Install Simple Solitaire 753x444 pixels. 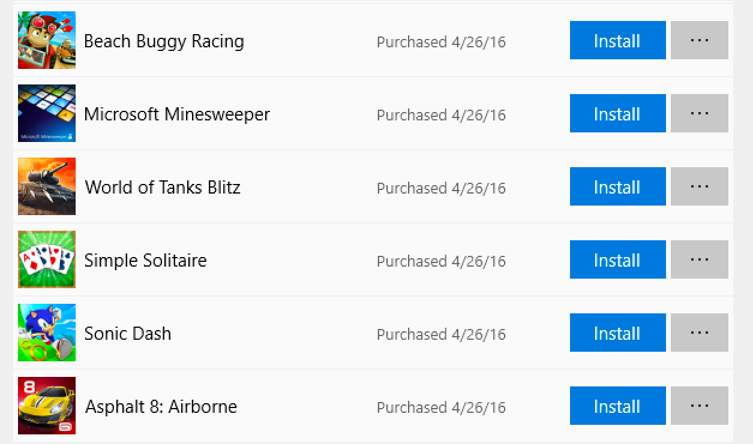tap(617, 260)
